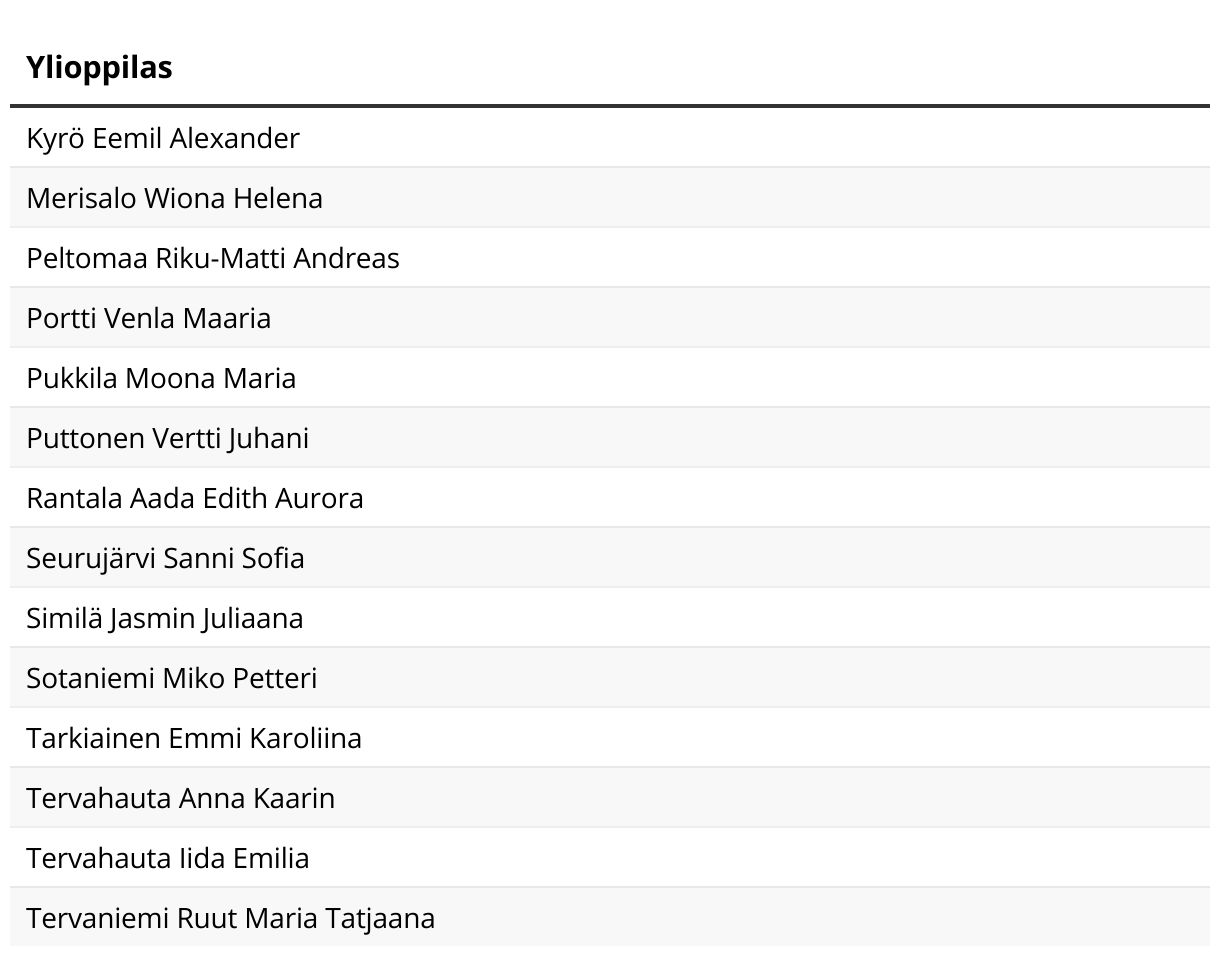Choose the row Portti Venla Maaria
Image resolution: width=1220 pixels, height=956 pixels.
point(610,318)
